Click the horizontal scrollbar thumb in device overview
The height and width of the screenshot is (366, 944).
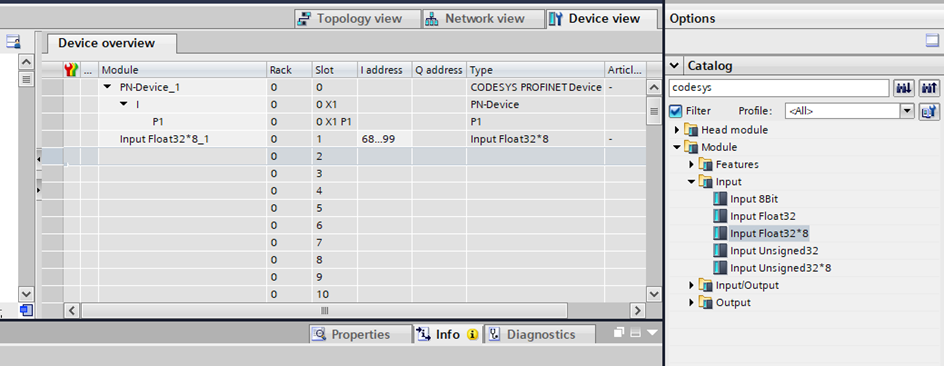point(324,311)
